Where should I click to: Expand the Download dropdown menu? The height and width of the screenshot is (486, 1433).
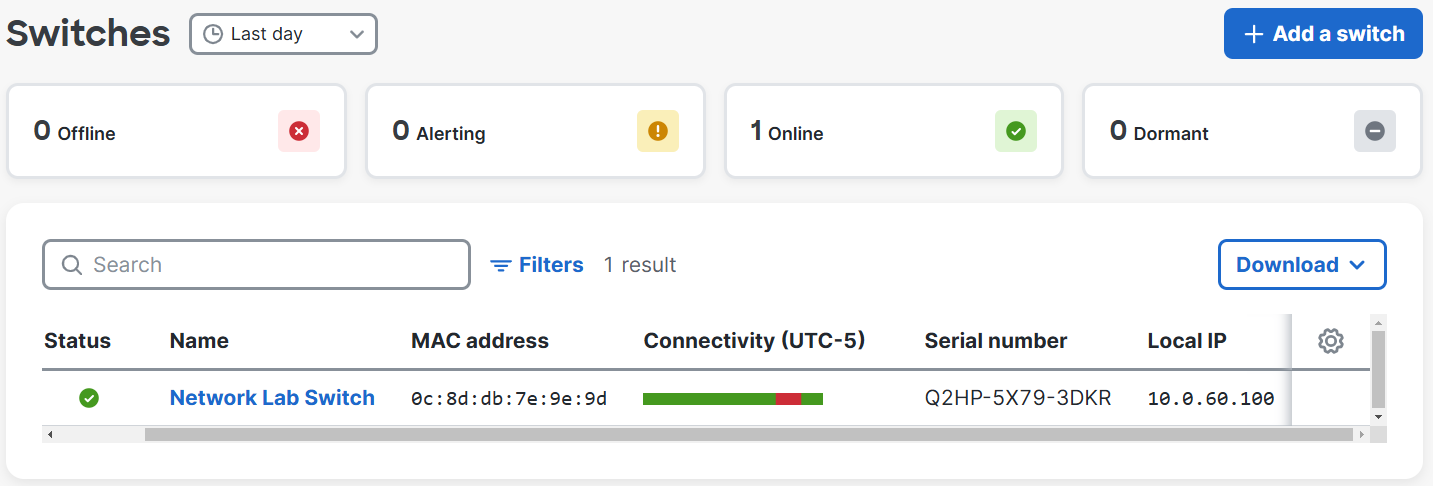click(1302, 265)
